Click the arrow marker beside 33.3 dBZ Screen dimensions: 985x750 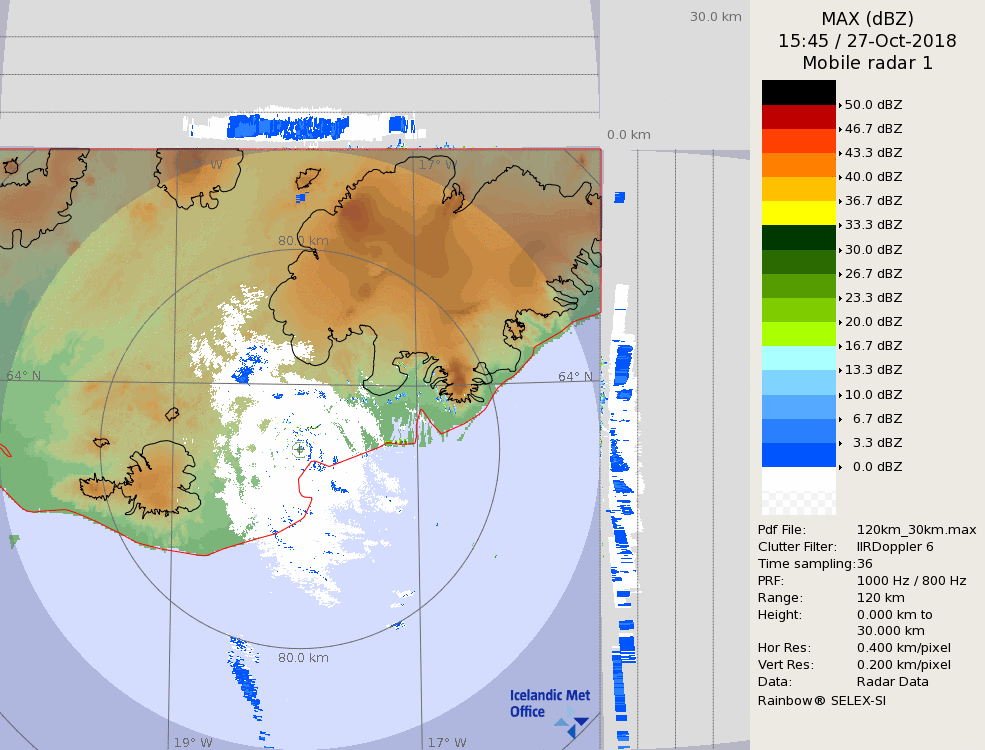pos(840,225)
